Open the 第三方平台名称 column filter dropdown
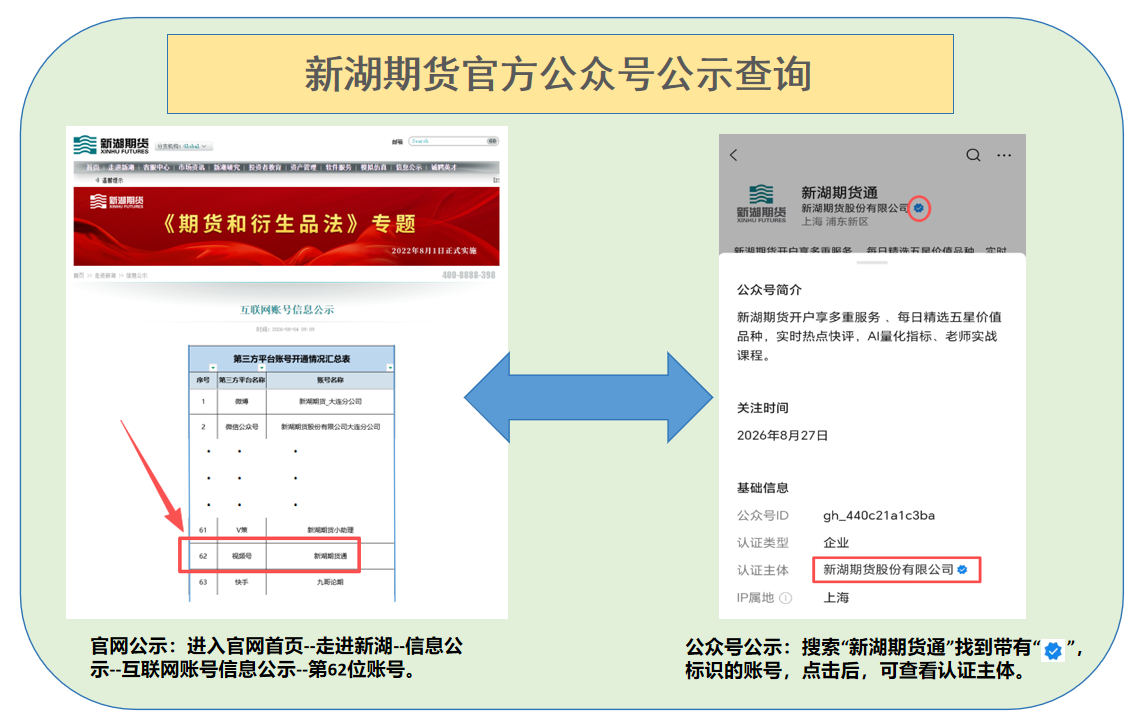Image resolution: width=1146 pixels, height=726 pixels. tap(262, 368)
